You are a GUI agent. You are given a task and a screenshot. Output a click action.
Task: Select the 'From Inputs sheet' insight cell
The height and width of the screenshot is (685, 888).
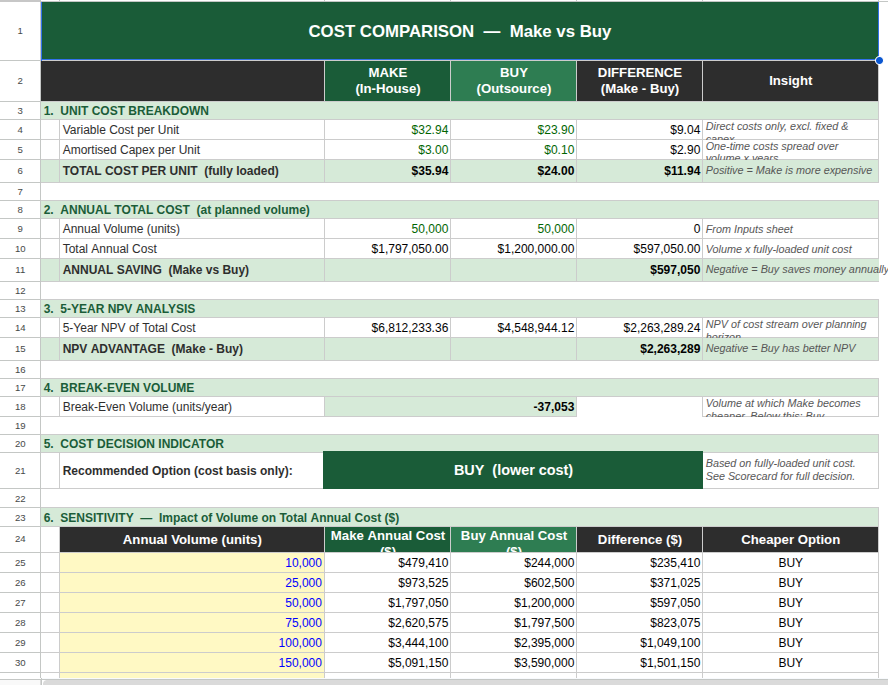(791, 229)
